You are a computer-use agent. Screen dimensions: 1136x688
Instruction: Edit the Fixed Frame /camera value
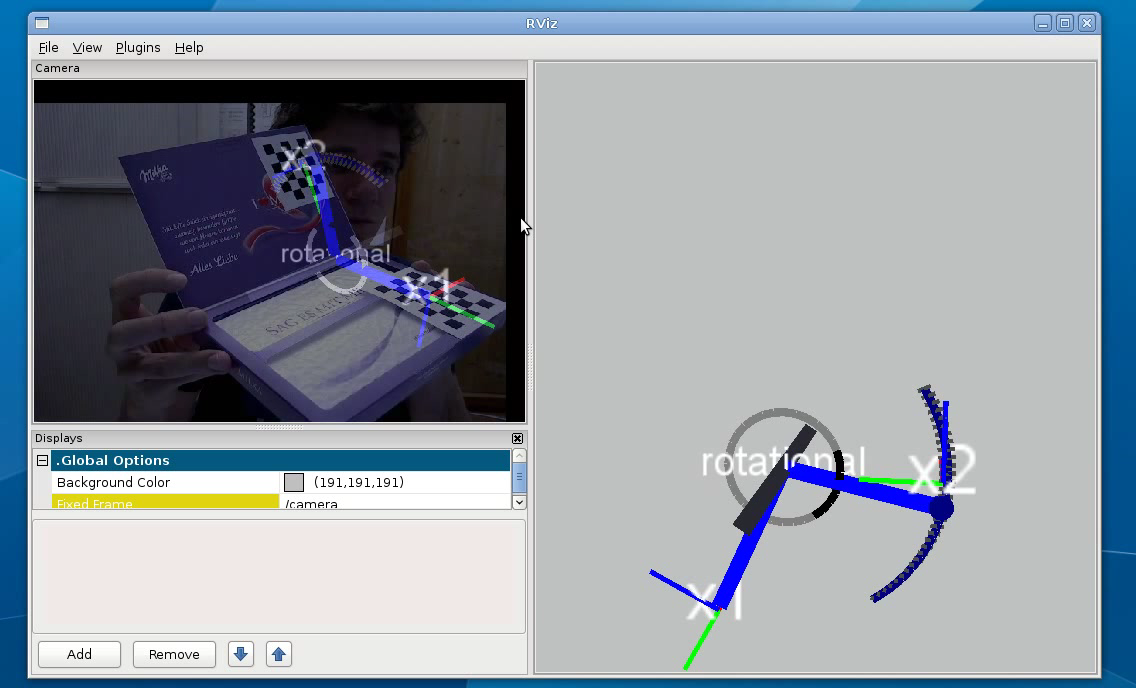click(x=395, y=504)
